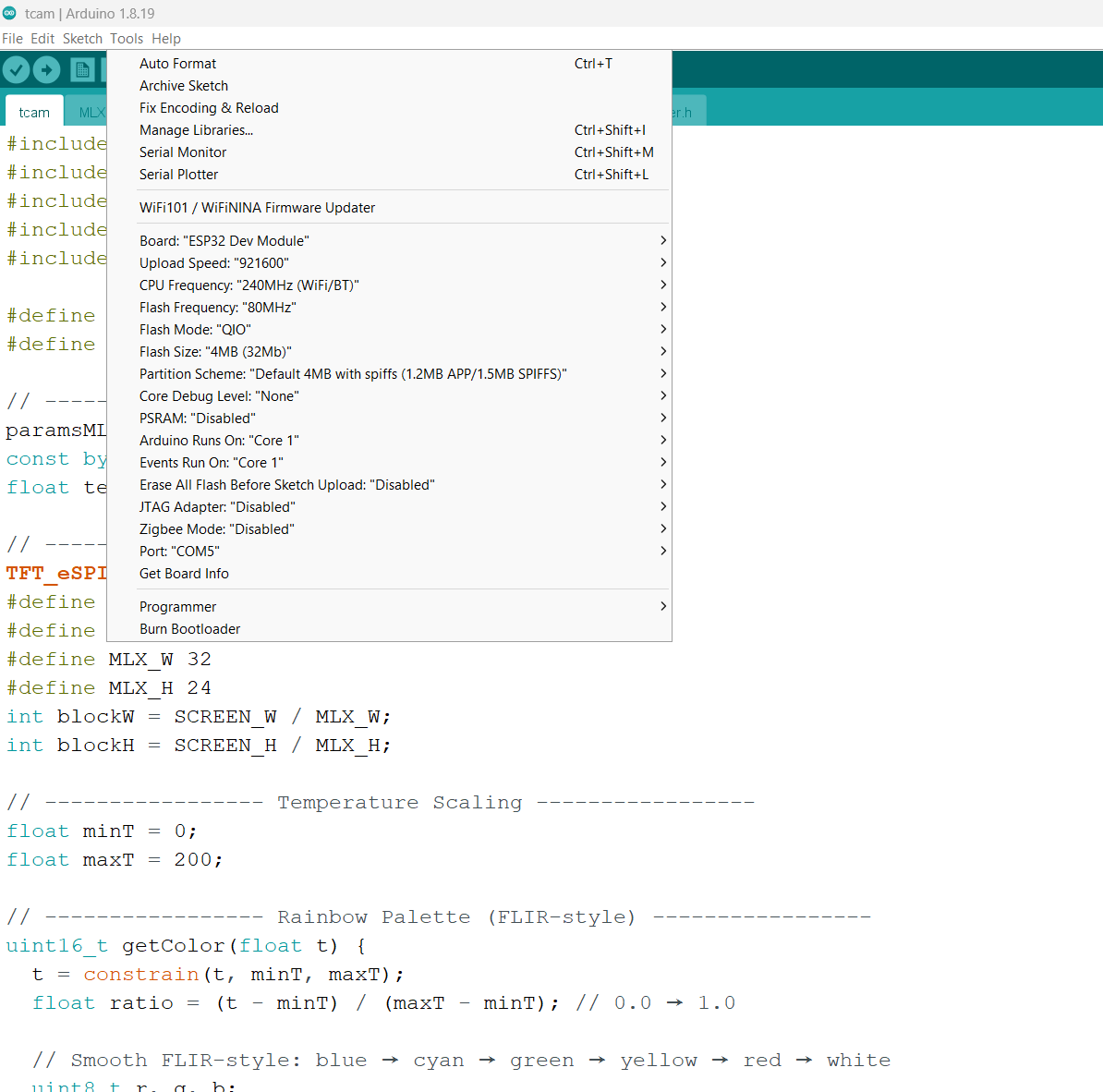The image size is (1103, 1092).
Task: Click the 'constrain' keyword in code
Action: tap(141, 975)
